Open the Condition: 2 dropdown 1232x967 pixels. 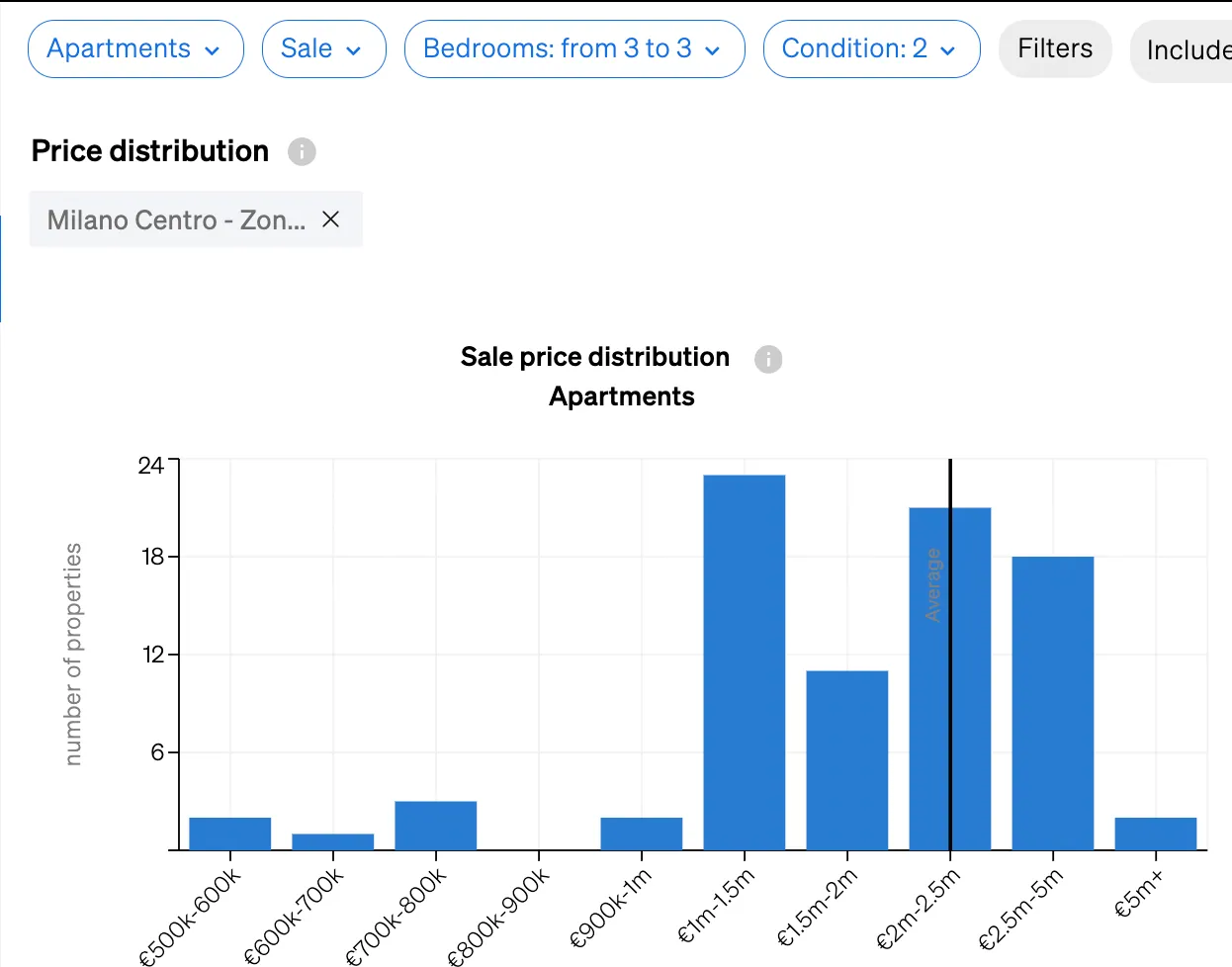pyautogui.click(x=871, y=48)
